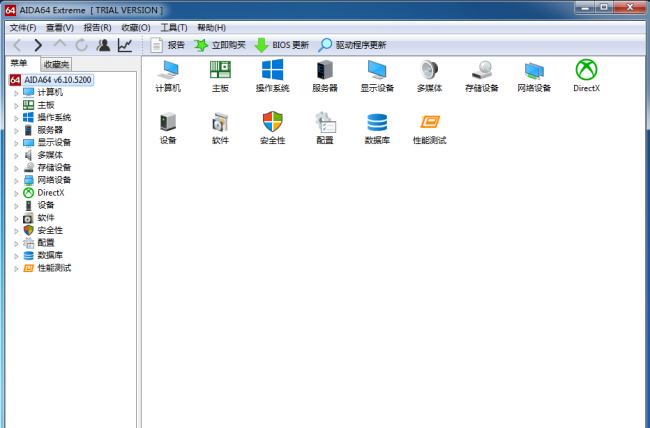This screenshot has height=428, width=650.
Task: Click the BIOS 更新 toolbar button
Action: [281, 45]
